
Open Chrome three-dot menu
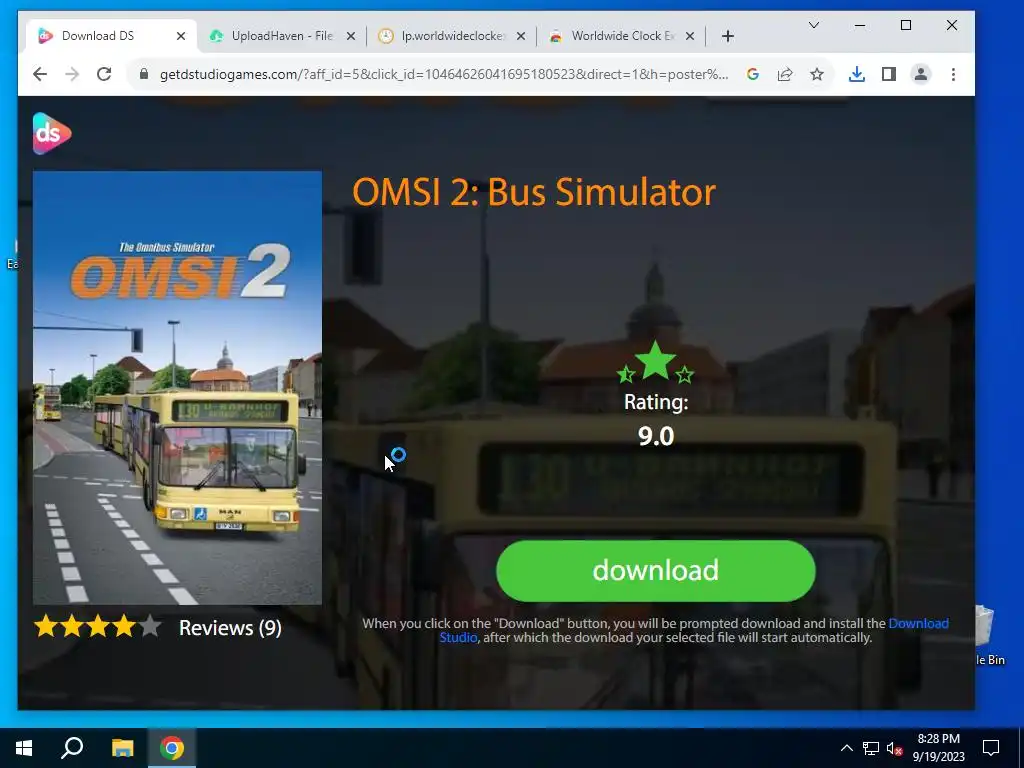coord(953,74)
